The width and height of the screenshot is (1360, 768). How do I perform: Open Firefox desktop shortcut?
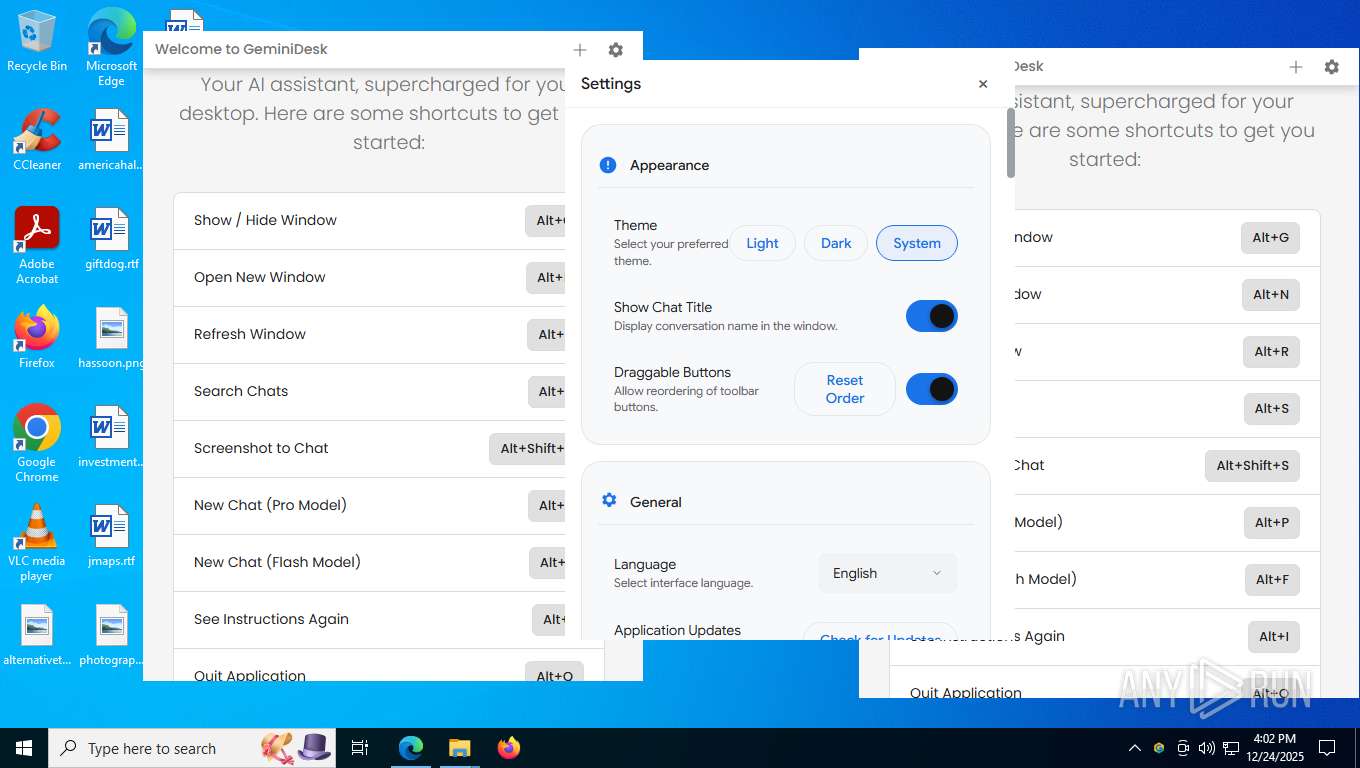click(37, 337)
